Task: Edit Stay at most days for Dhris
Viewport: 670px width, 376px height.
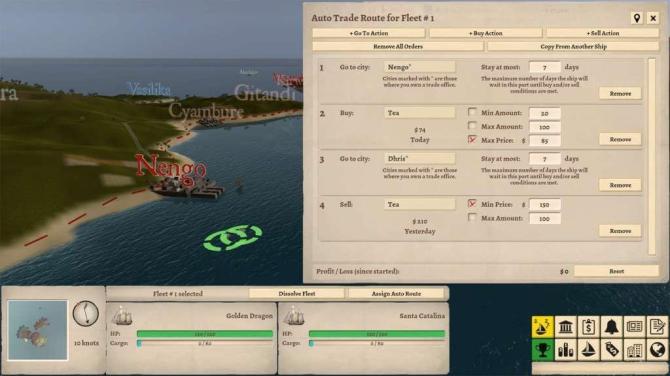Action: 545,159
